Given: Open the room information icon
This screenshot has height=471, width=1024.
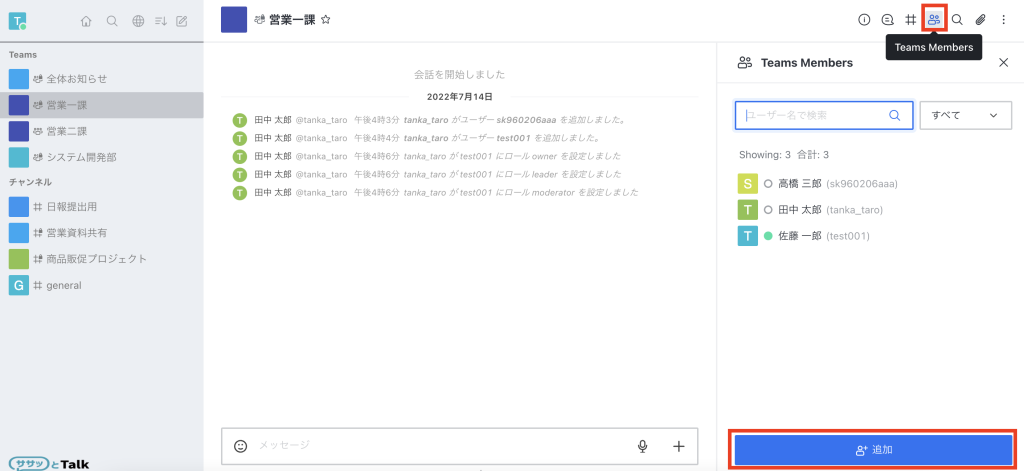Looking at the screenshot, I should (x=864, y=20).
